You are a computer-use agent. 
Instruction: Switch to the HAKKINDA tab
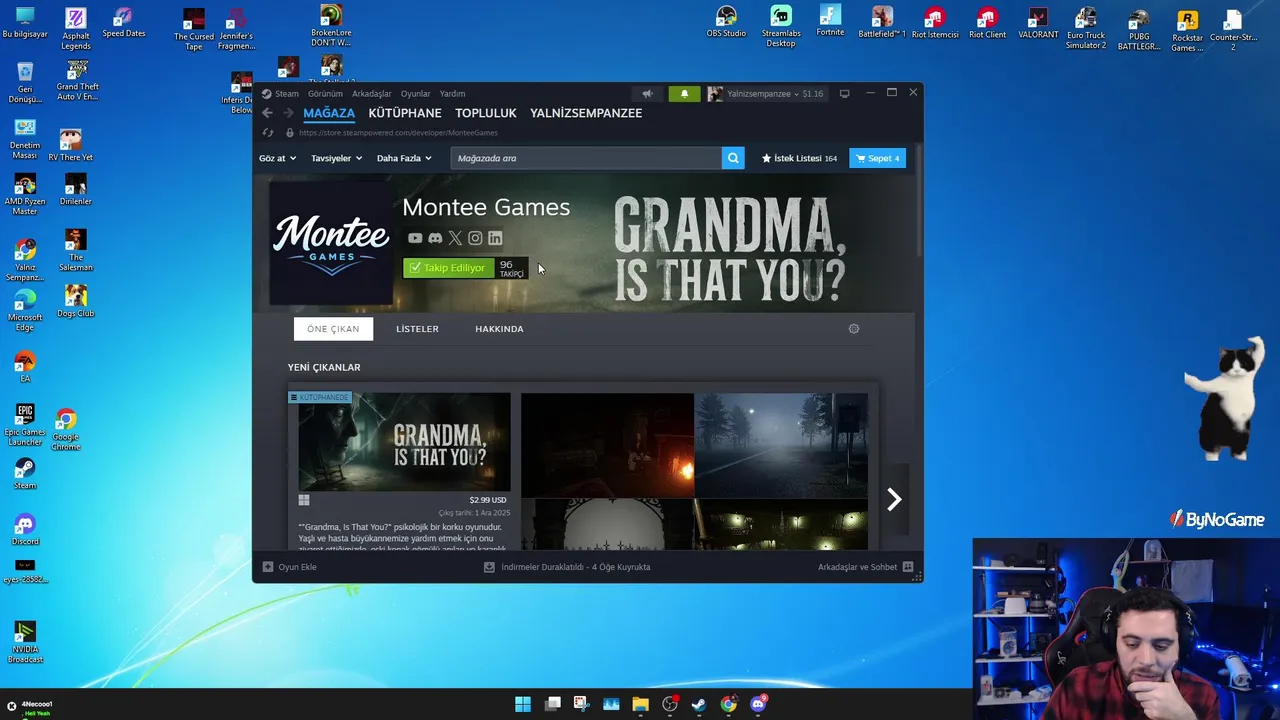[x=499, y=329]
